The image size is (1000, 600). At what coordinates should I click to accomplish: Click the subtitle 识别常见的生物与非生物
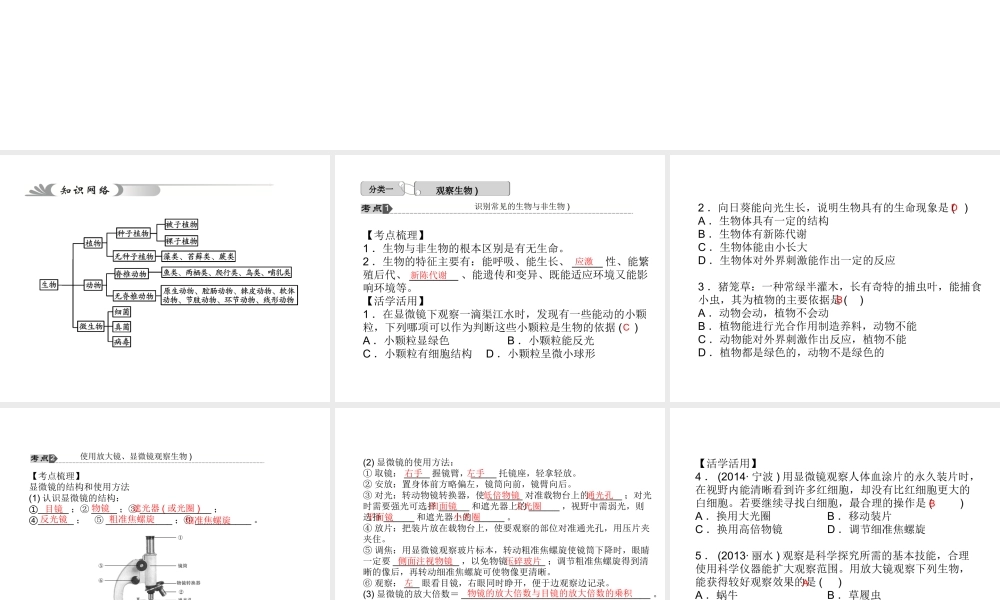tap(522, 207)
